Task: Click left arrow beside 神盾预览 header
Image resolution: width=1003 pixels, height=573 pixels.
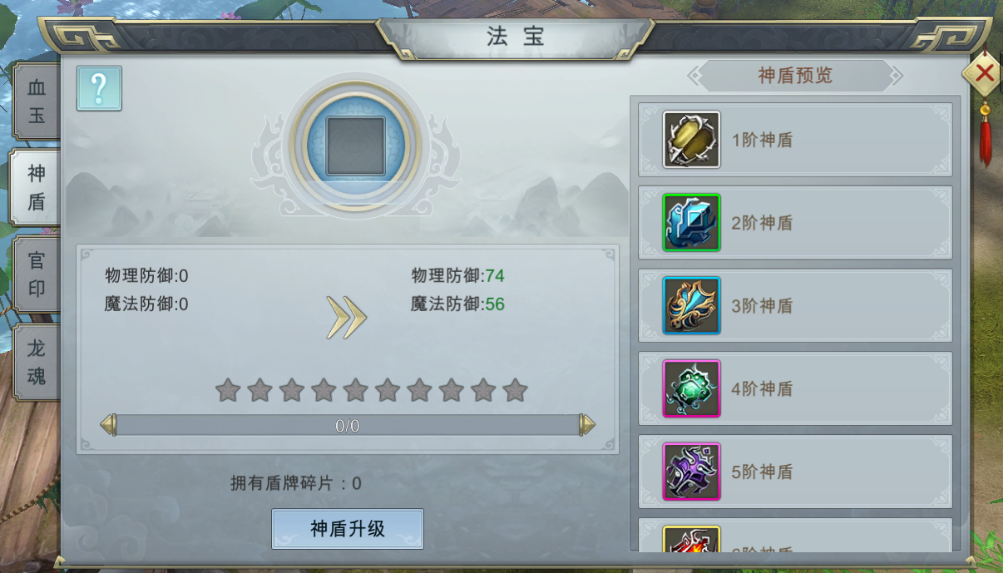Action: 694,76
